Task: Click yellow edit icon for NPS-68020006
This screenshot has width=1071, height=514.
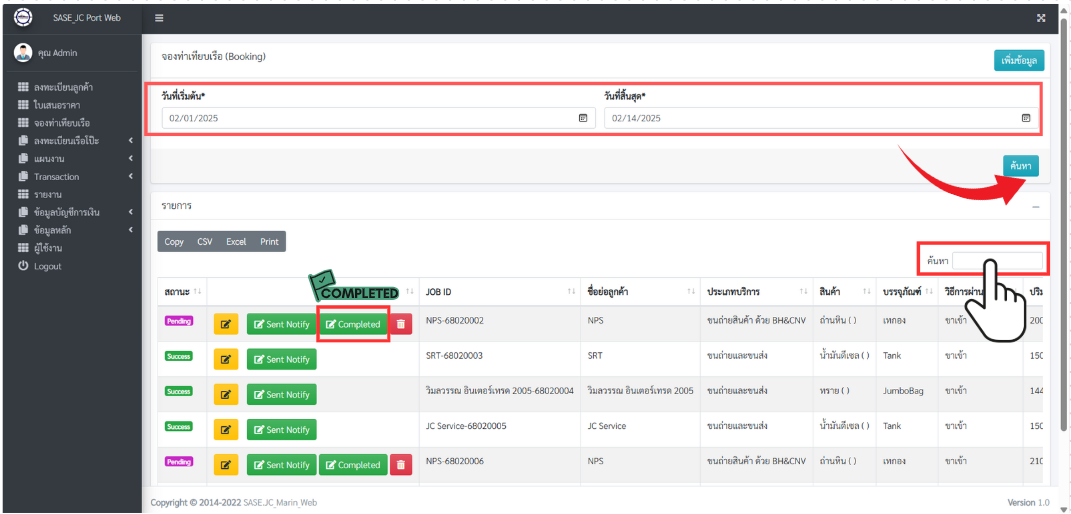Action: click(226, 465)
